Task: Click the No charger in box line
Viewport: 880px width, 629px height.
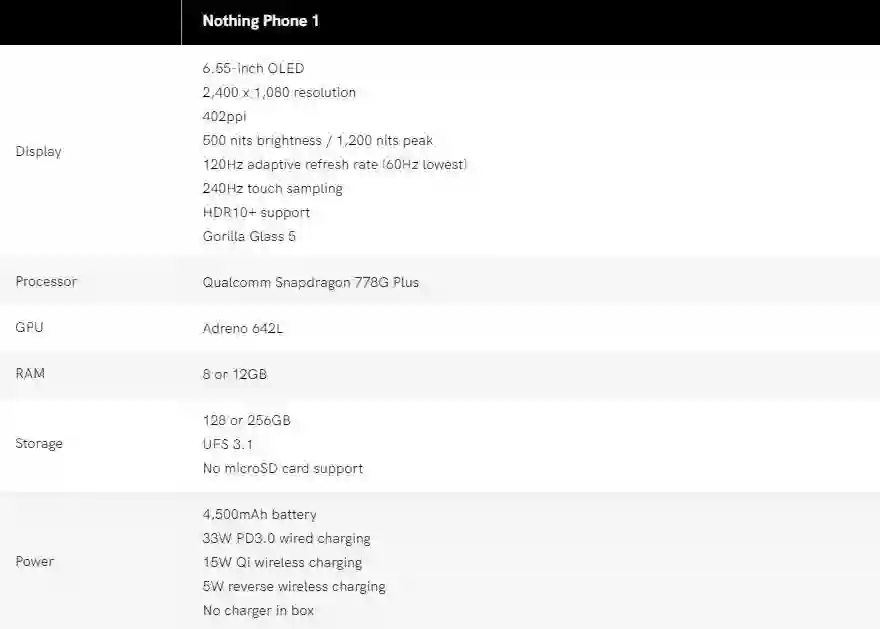Action: point(259,611)
